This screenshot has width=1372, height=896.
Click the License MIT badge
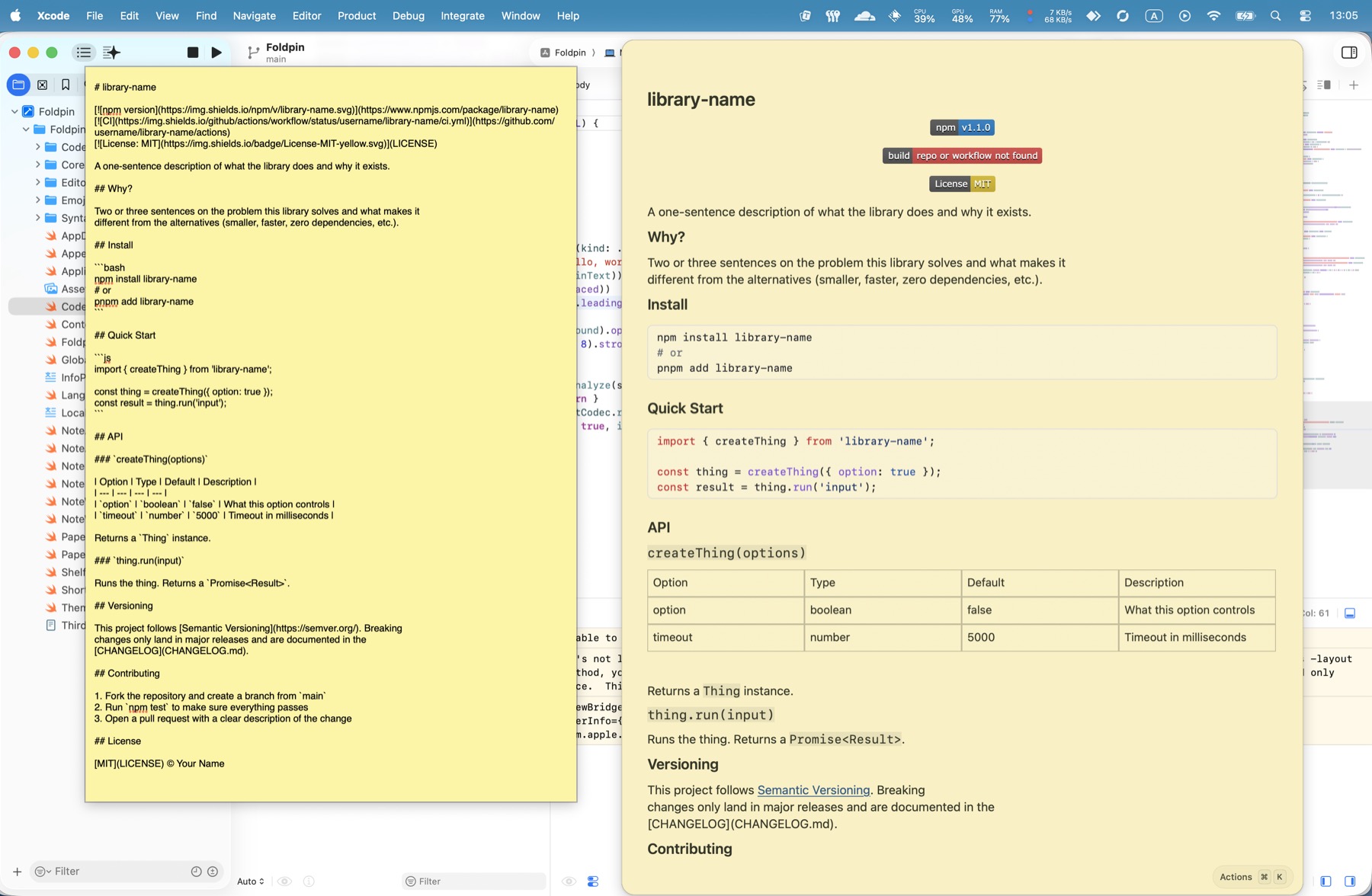962,184
